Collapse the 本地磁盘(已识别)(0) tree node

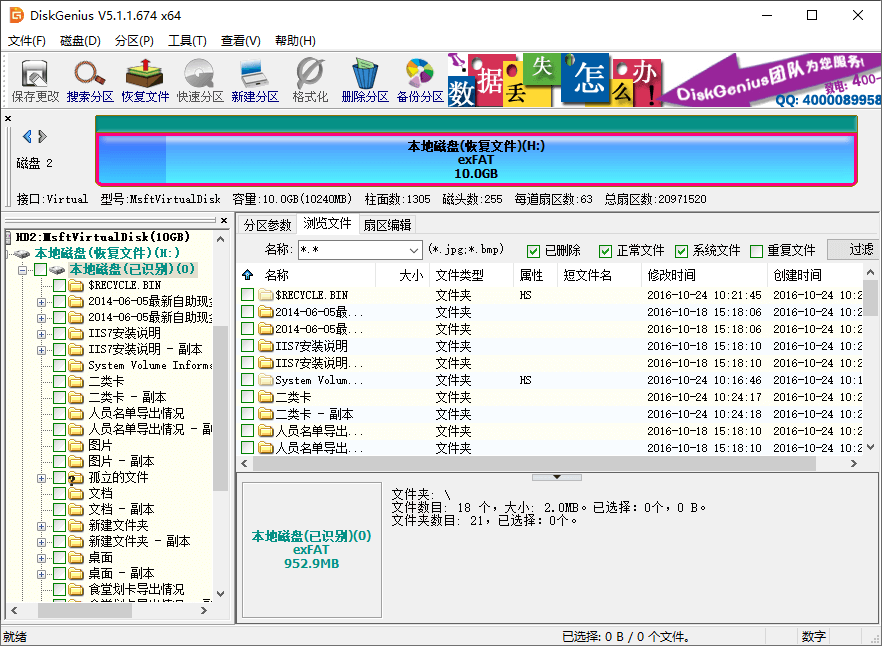(x=22, y=270)
